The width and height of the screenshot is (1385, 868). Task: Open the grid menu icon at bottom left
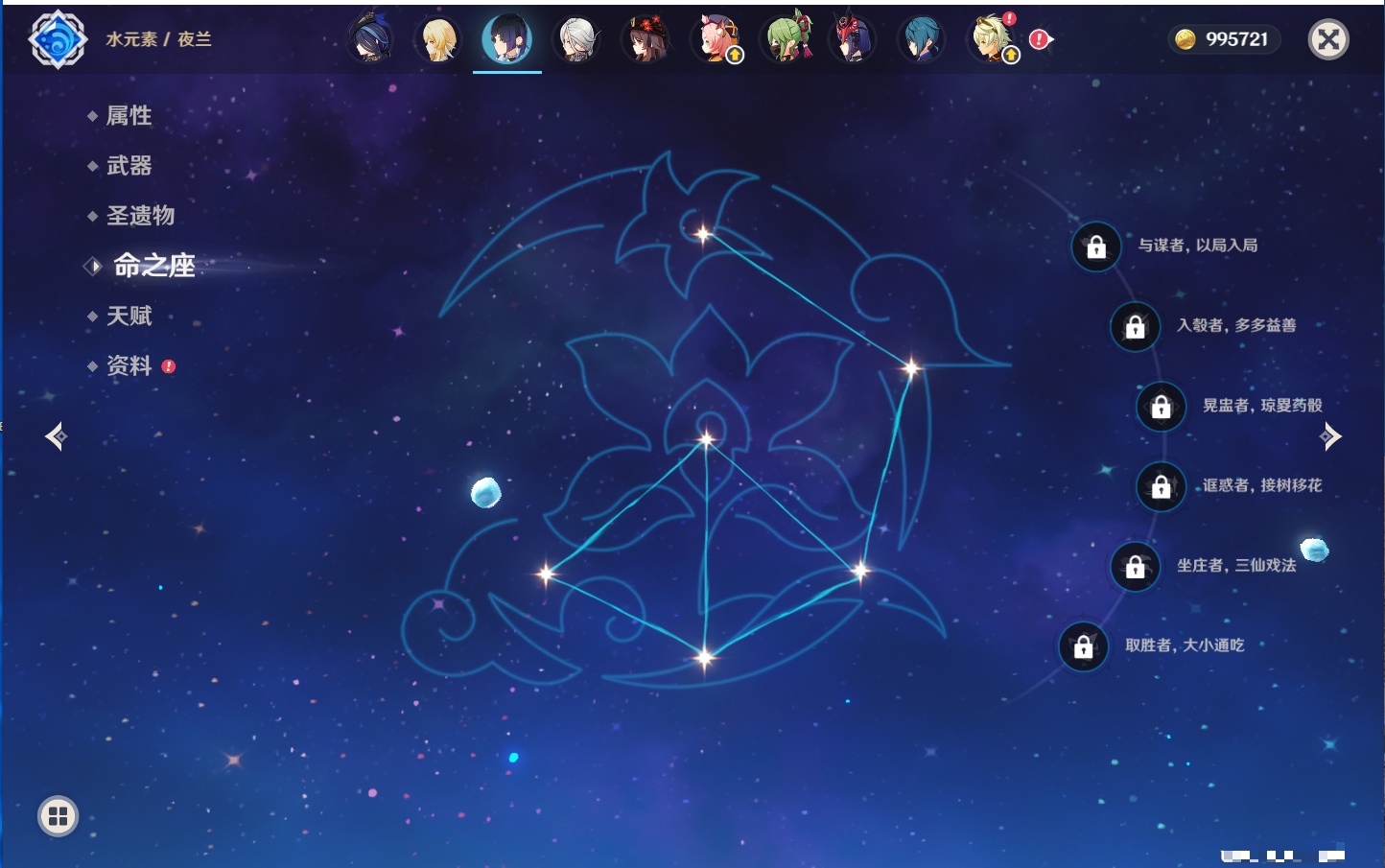(58, 816)
